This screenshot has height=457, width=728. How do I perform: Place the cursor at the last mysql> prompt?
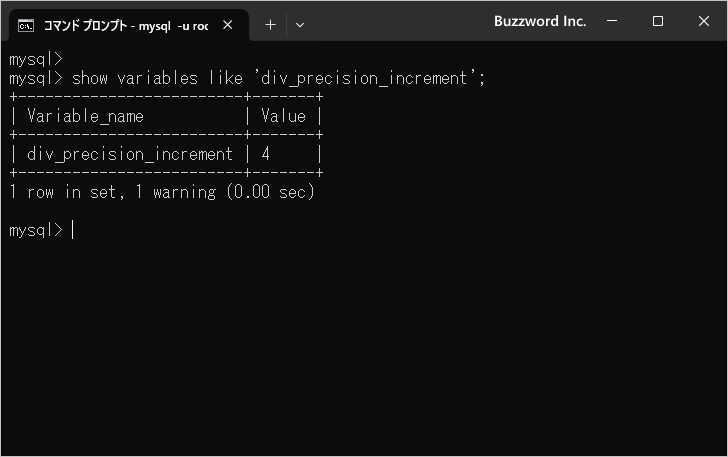click(72, 230)
